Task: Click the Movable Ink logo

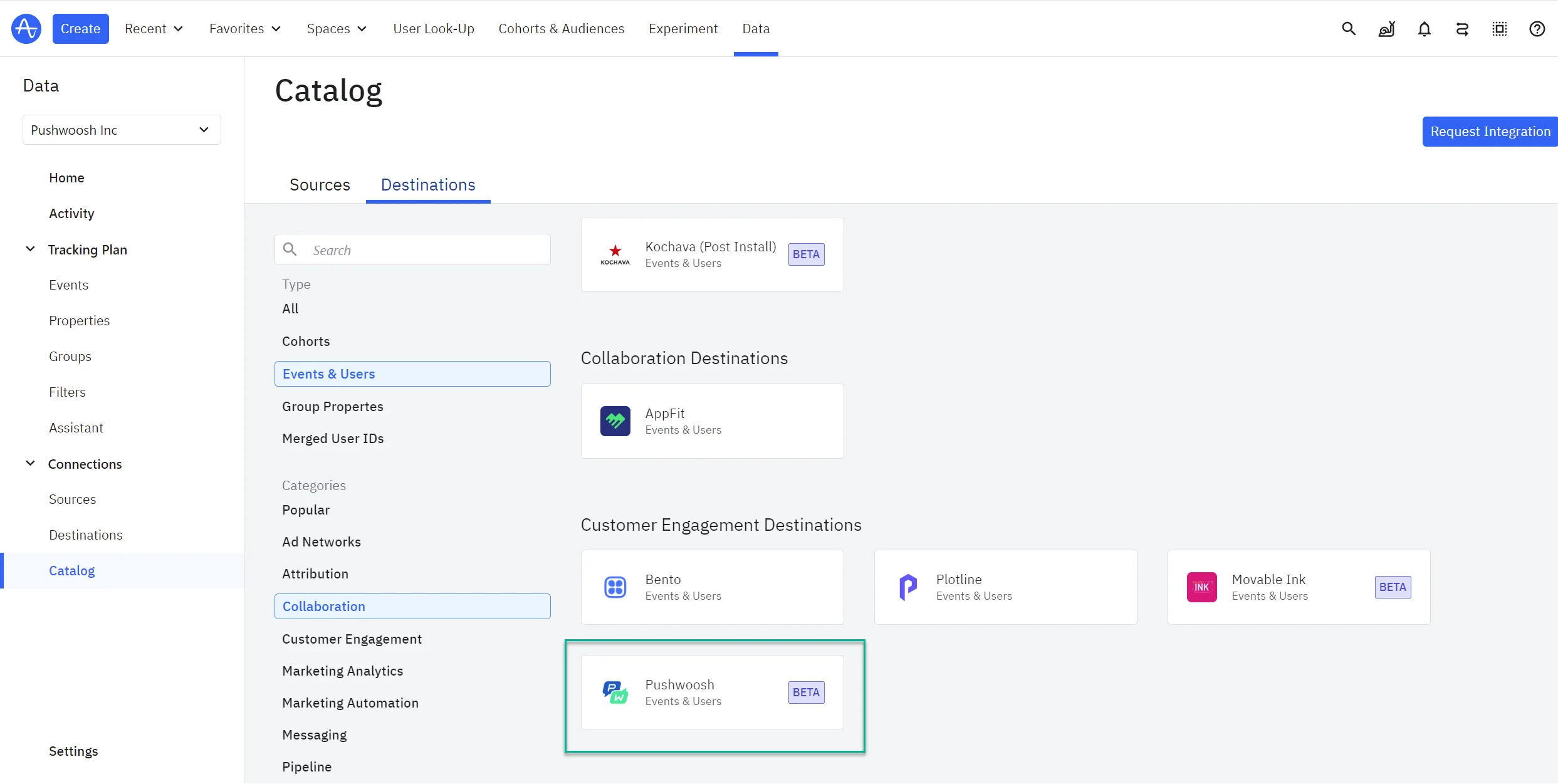Action: point(1201,587)
